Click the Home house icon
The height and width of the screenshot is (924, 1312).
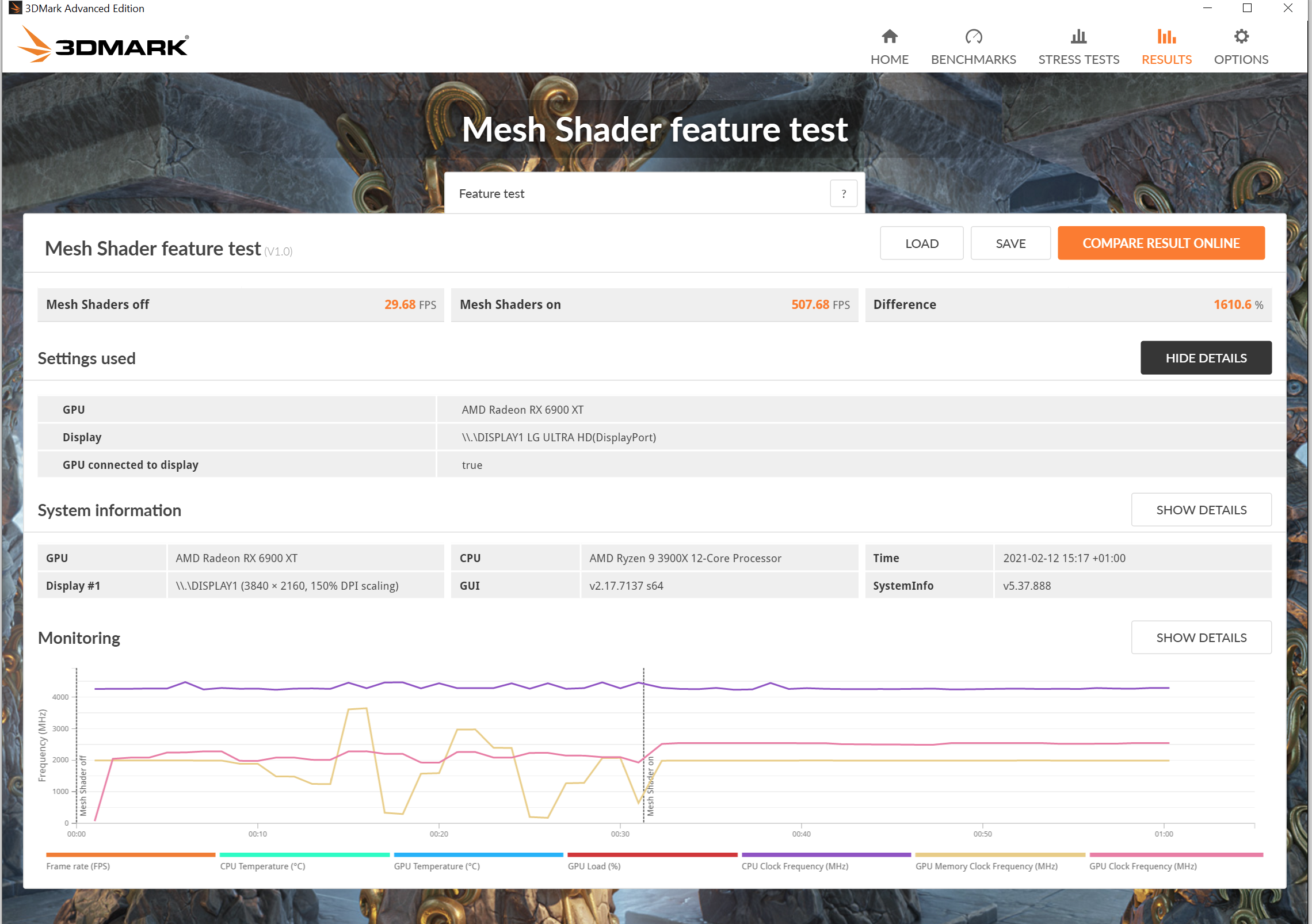(x=889, y=36)
